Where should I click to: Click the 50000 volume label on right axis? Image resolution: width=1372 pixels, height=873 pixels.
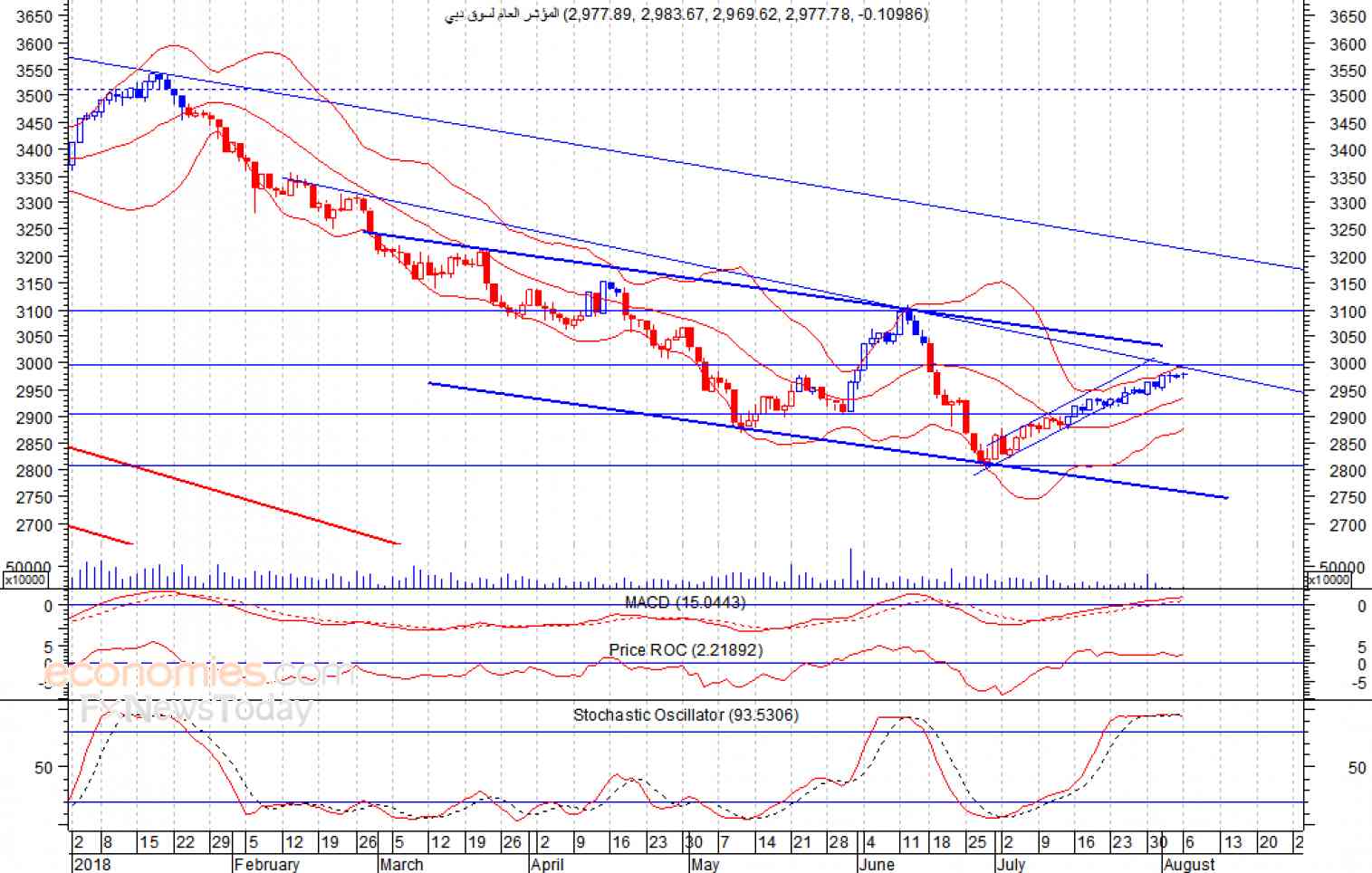(x=1342, y=568)
